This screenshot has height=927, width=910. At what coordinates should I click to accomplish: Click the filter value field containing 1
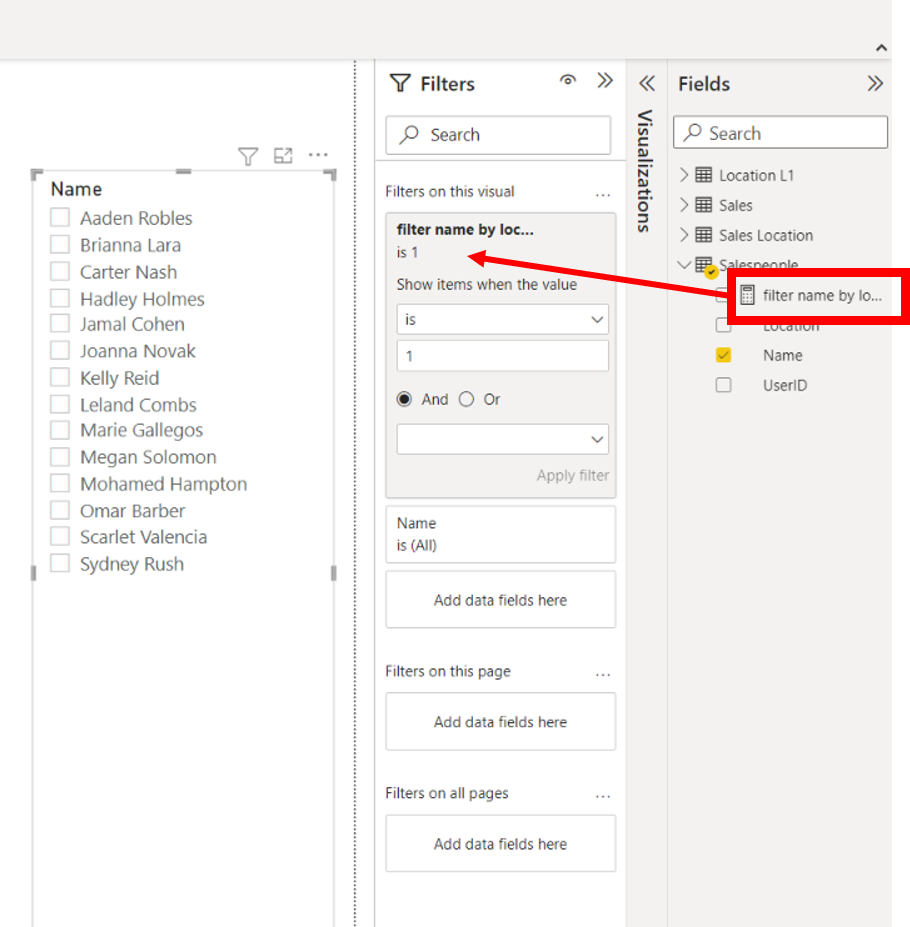click(x=503, y=356)
